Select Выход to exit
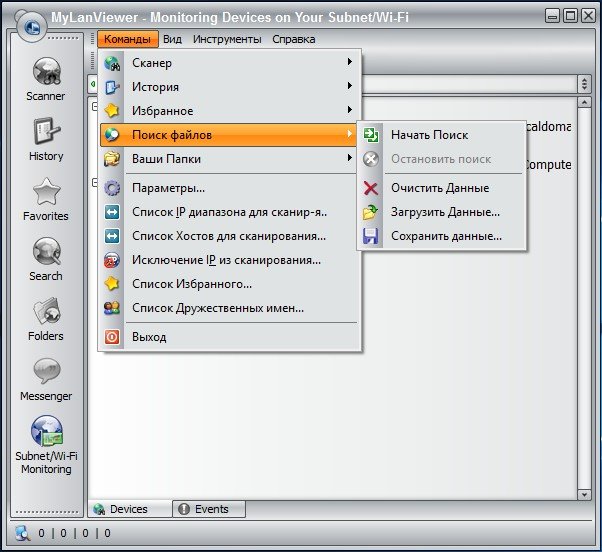Screen dimensions: 602x552 [x=230, y=337]
